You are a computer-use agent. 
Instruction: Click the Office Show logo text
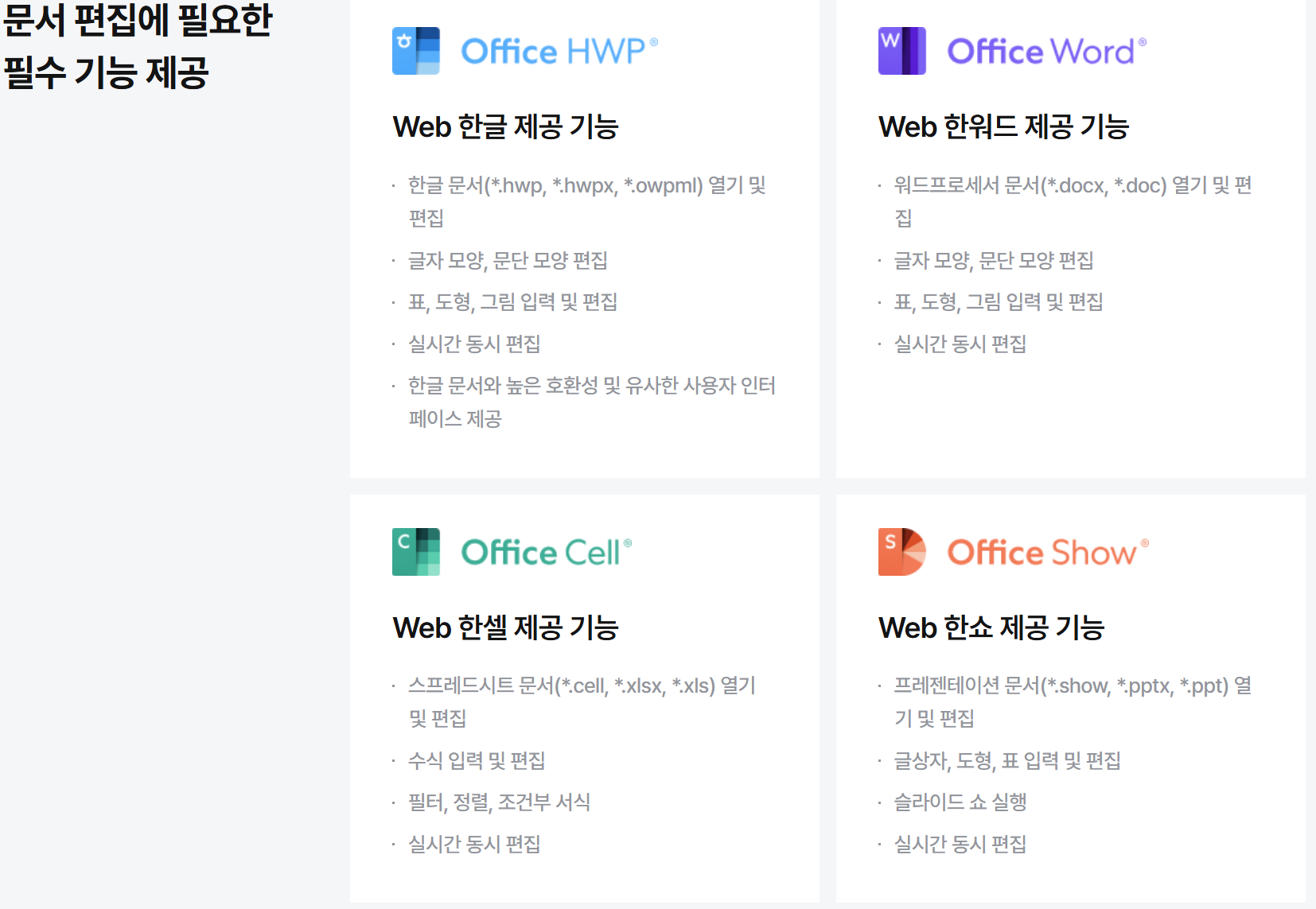[1048, 553]
